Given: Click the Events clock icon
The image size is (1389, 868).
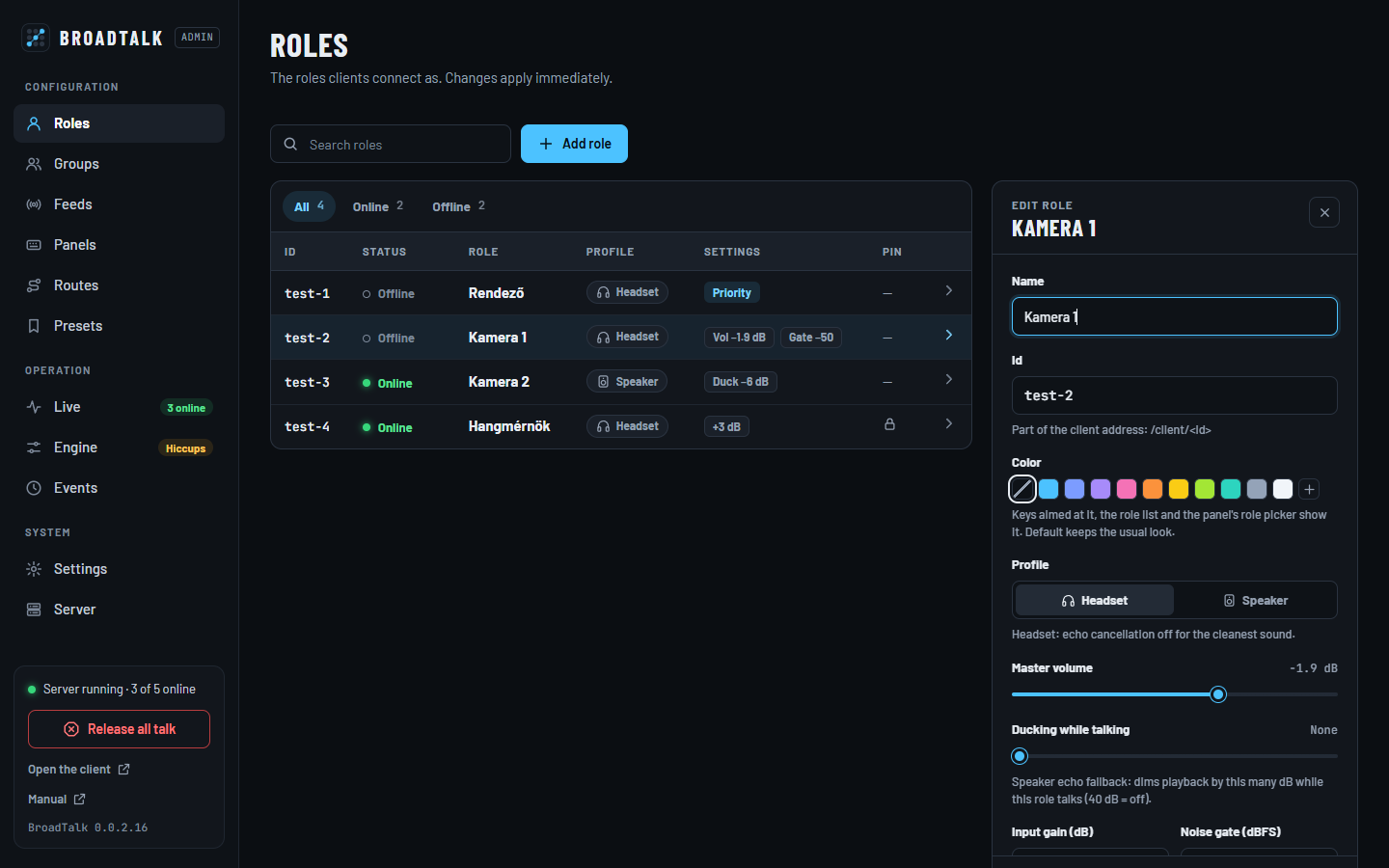Looking at the screenshot, I should coord(34,488).
